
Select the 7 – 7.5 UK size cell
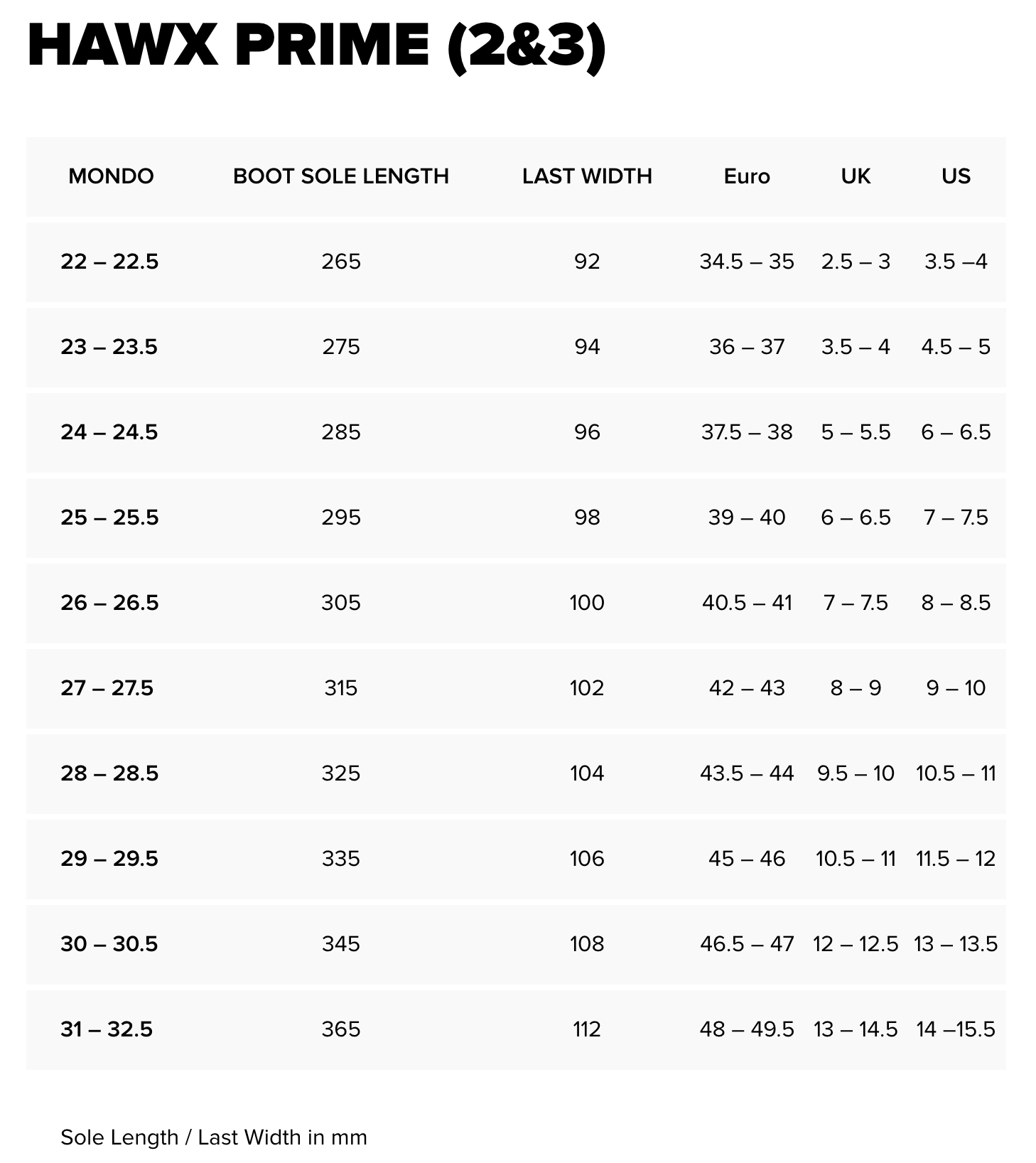[856, 603]
